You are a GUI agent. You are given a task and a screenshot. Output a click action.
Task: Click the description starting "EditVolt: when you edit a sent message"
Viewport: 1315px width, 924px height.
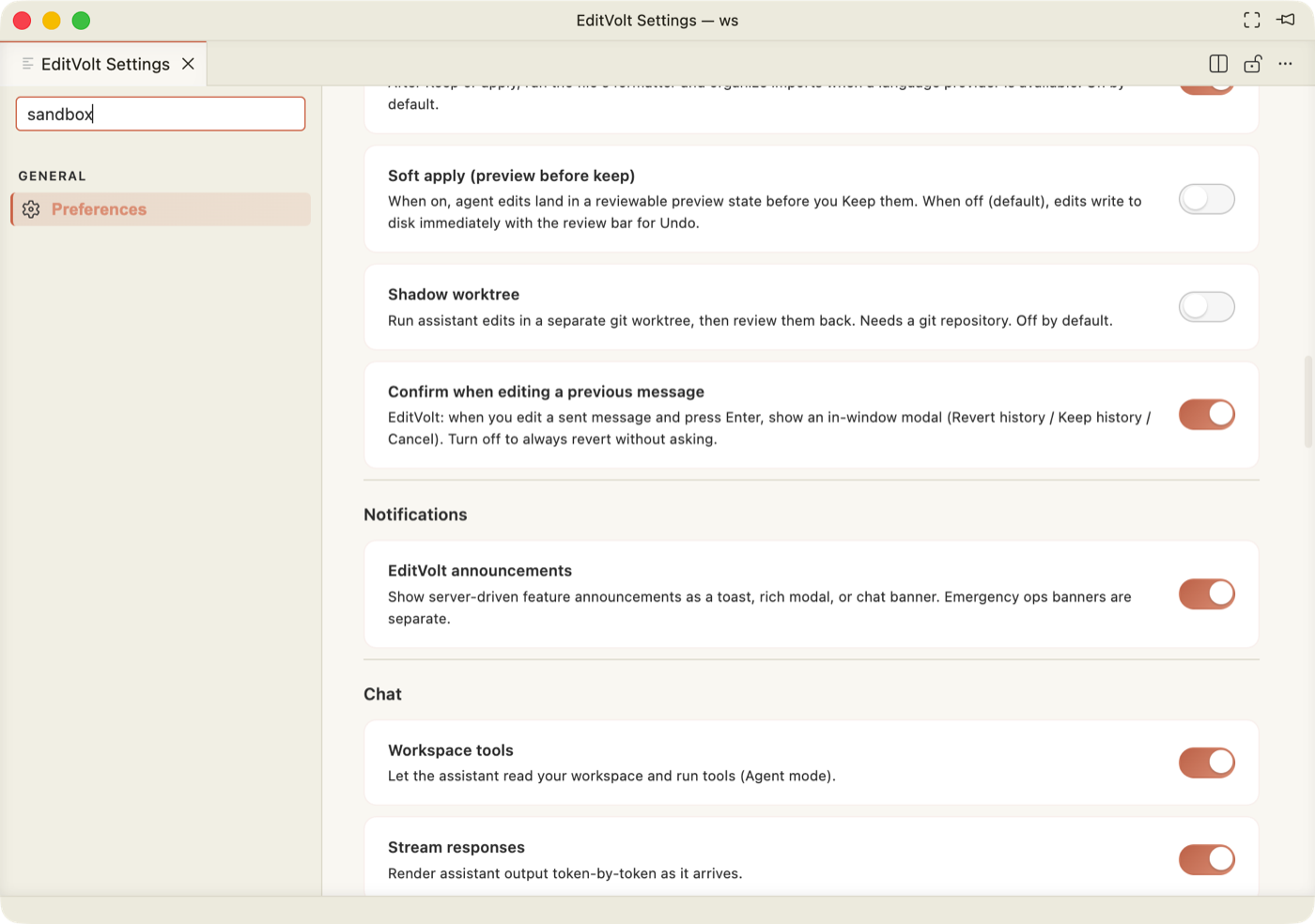(x=769, y=428)
